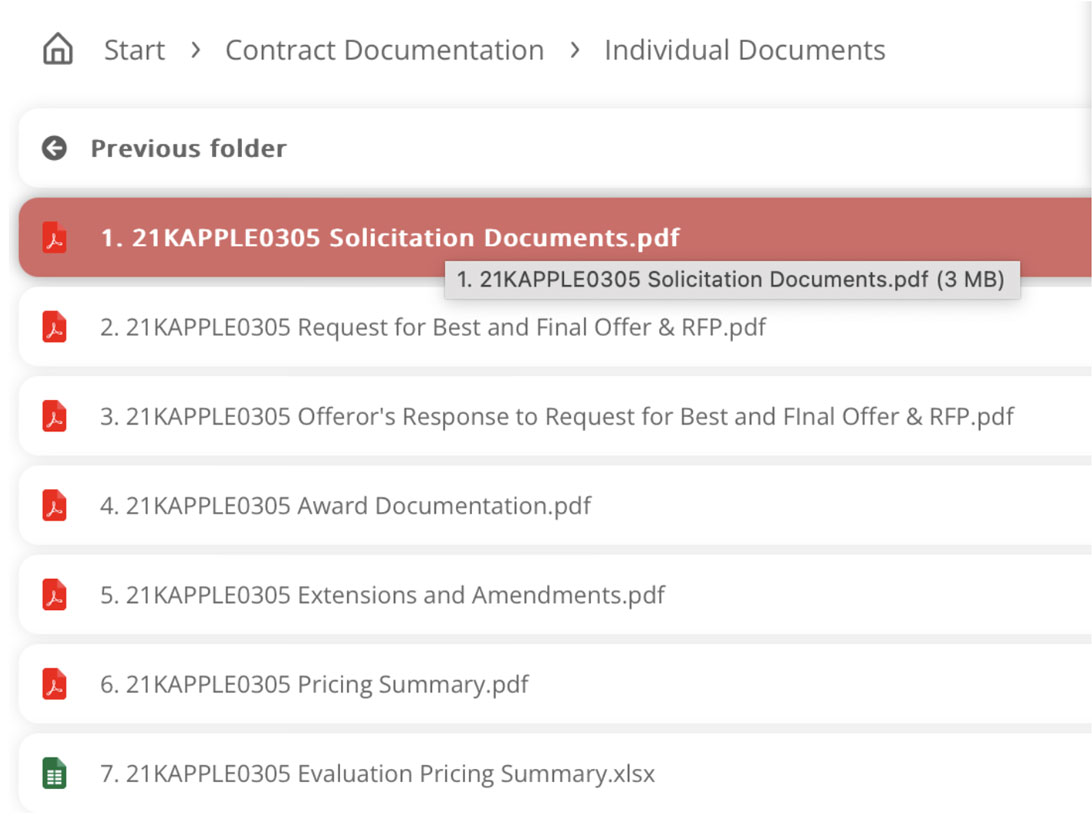The image size is (1092, 830).
Task: Open 1. Solicitation Documents.pdf
Action: pos(390,238)
